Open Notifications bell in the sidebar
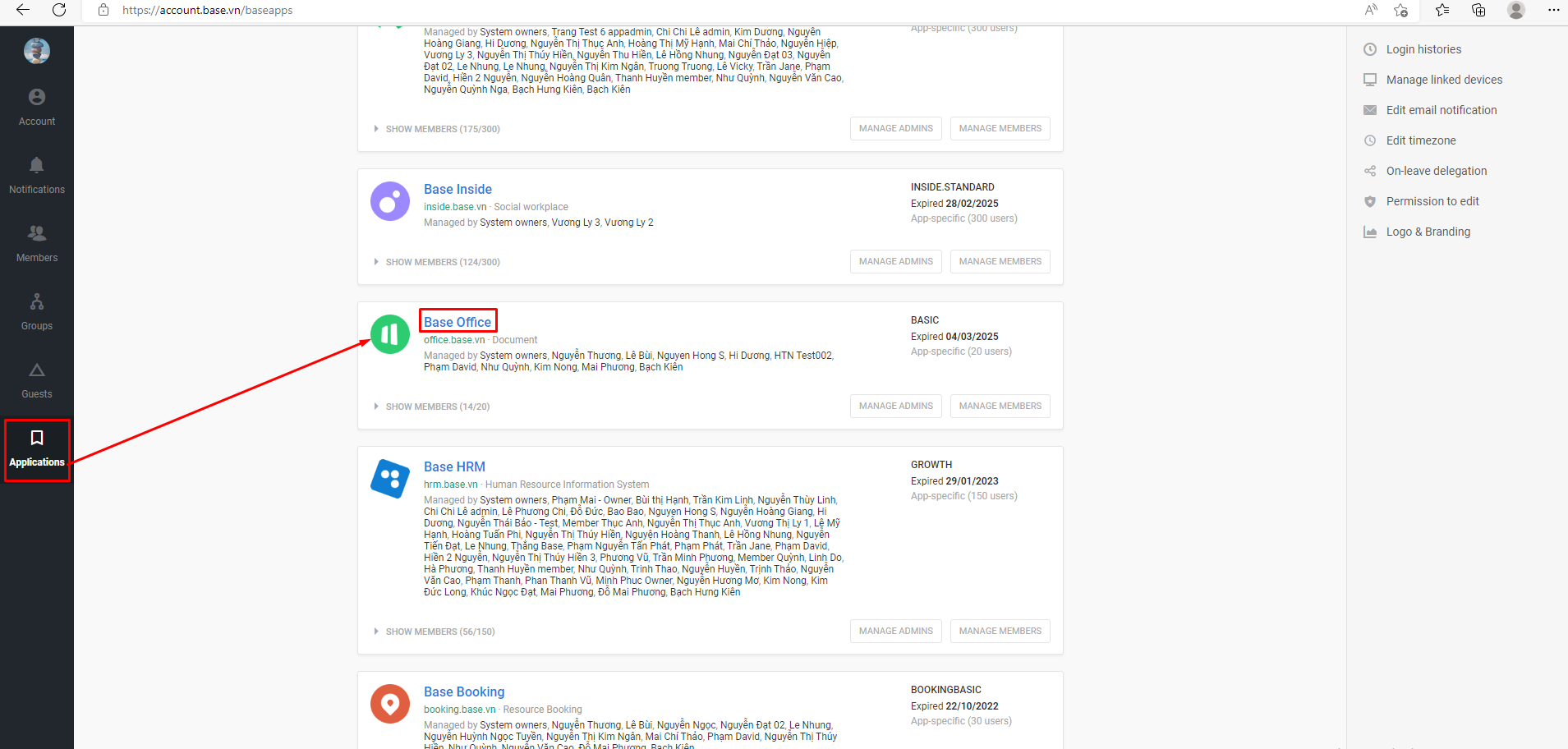Image resolution: width=1568 pixels, height=749 pixels. point(37,176)
